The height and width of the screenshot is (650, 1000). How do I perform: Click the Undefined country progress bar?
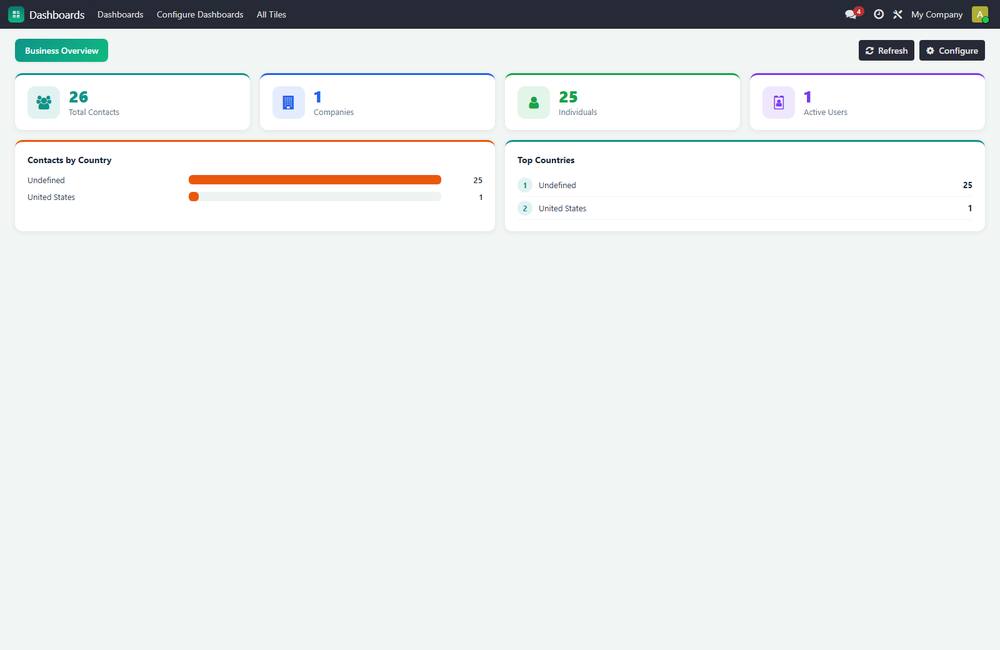[315, 180]
